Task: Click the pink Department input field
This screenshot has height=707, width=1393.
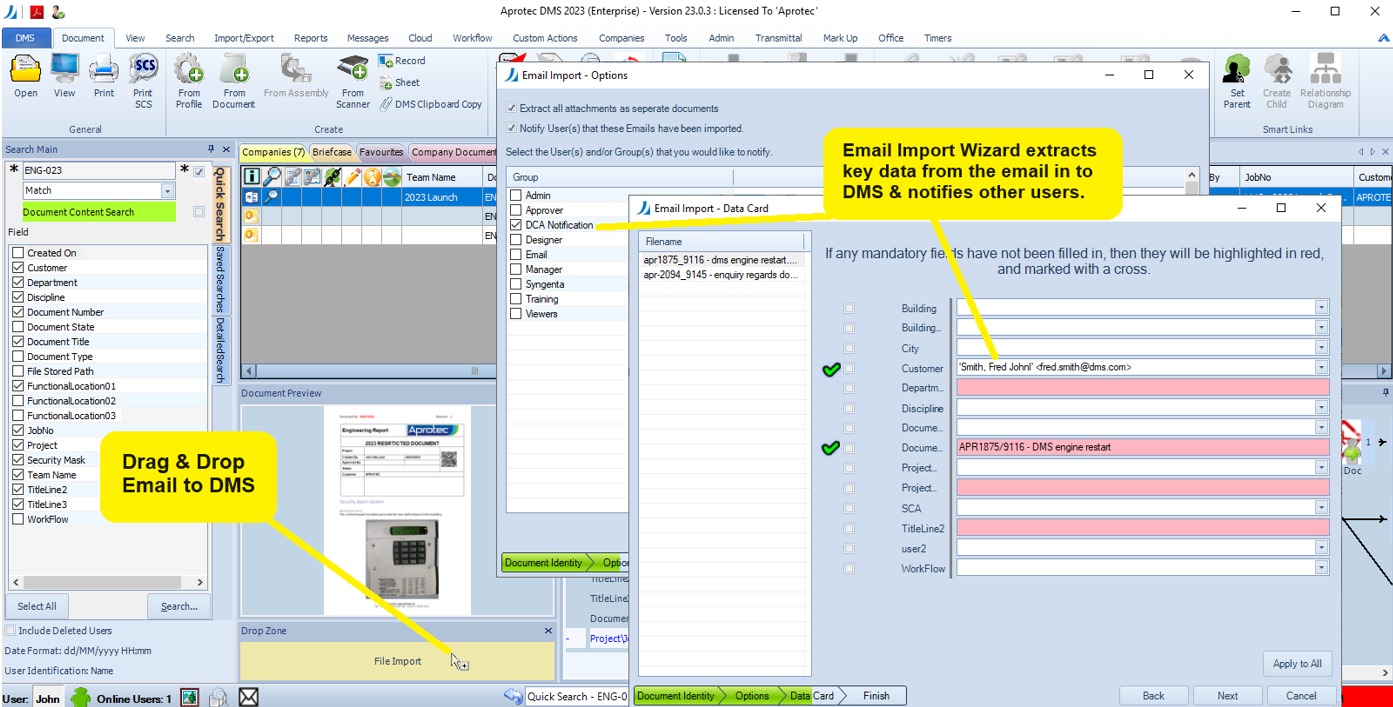Action: 1142,387
